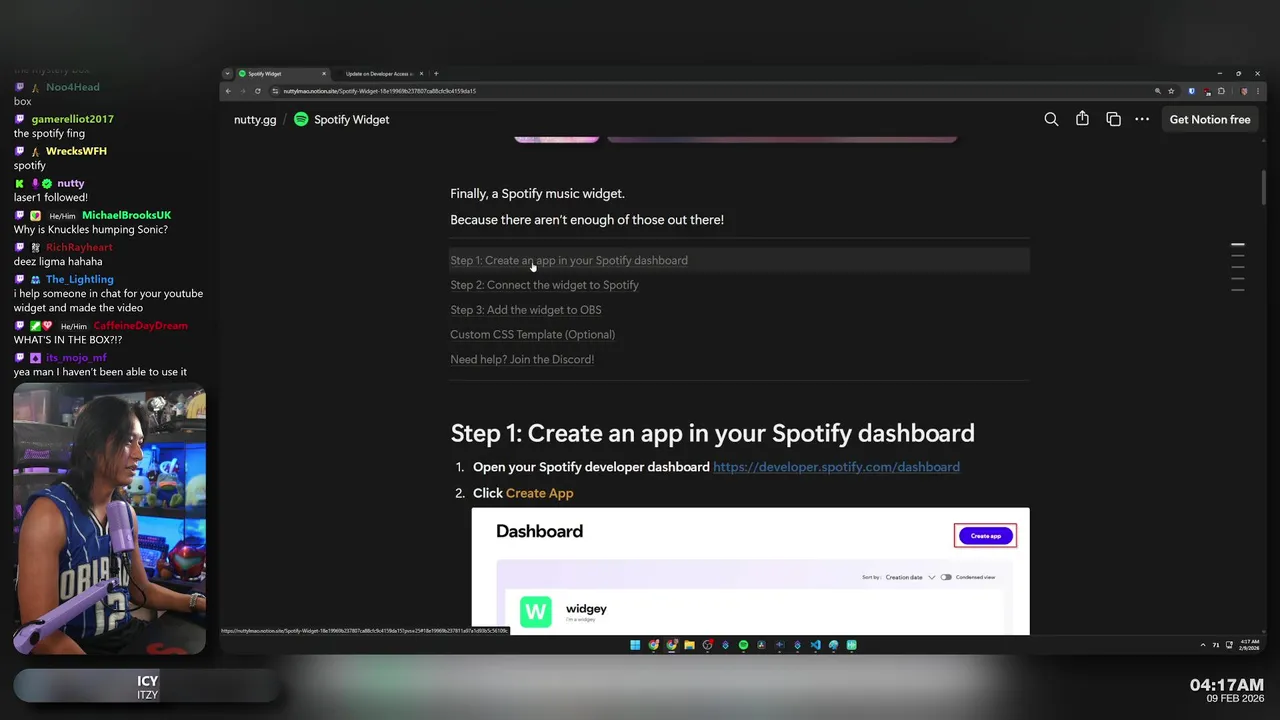
Task: Jump to Step 1: Create an app link
Action: 569,260
